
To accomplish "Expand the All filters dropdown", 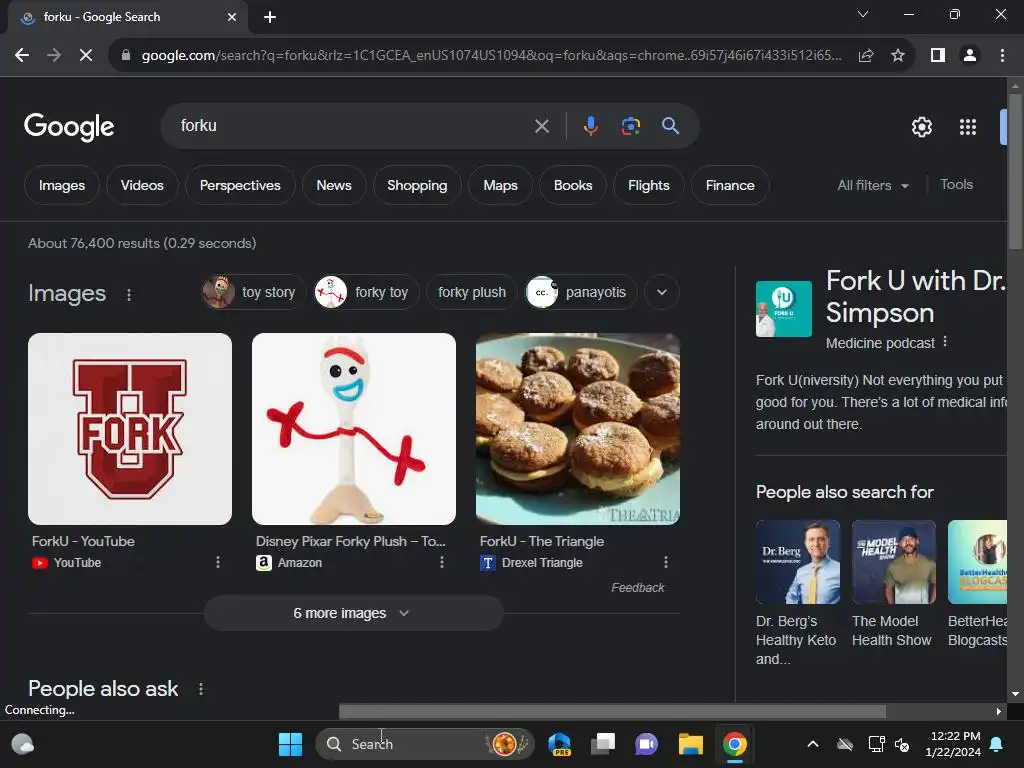I will pos(873,185).
